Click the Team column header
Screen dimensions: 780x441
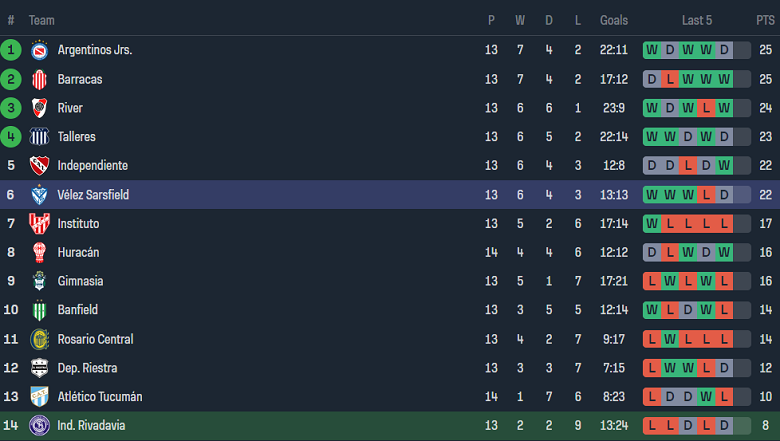tap(42, 20)
